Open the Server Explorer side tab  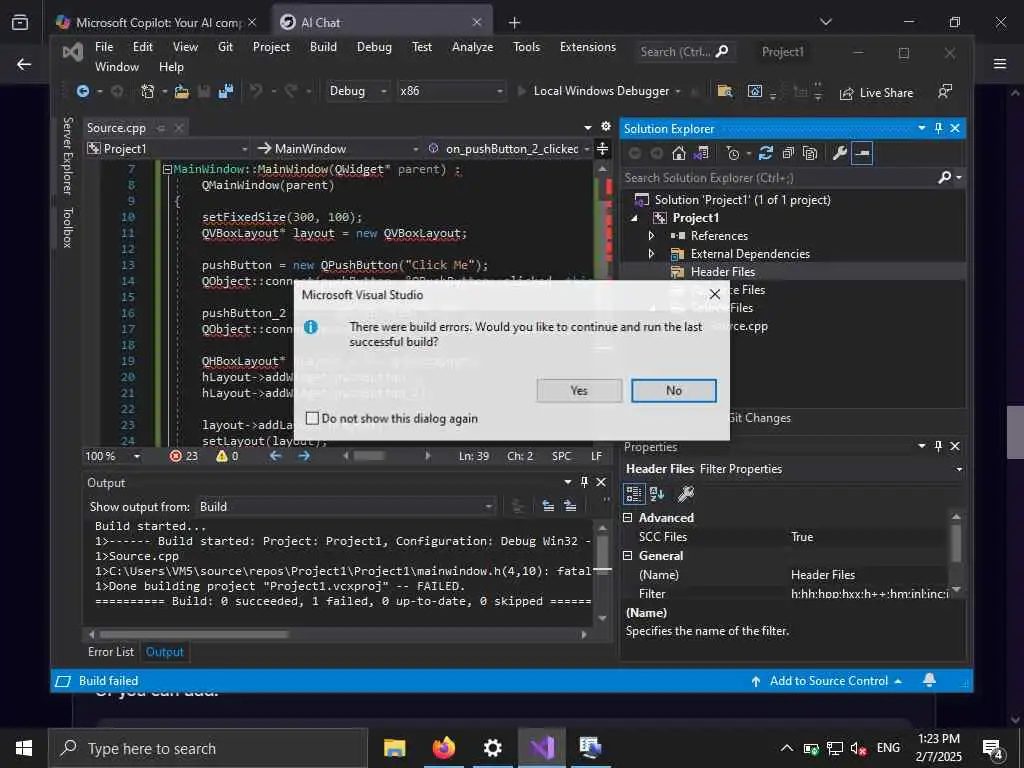coord(67,156)
